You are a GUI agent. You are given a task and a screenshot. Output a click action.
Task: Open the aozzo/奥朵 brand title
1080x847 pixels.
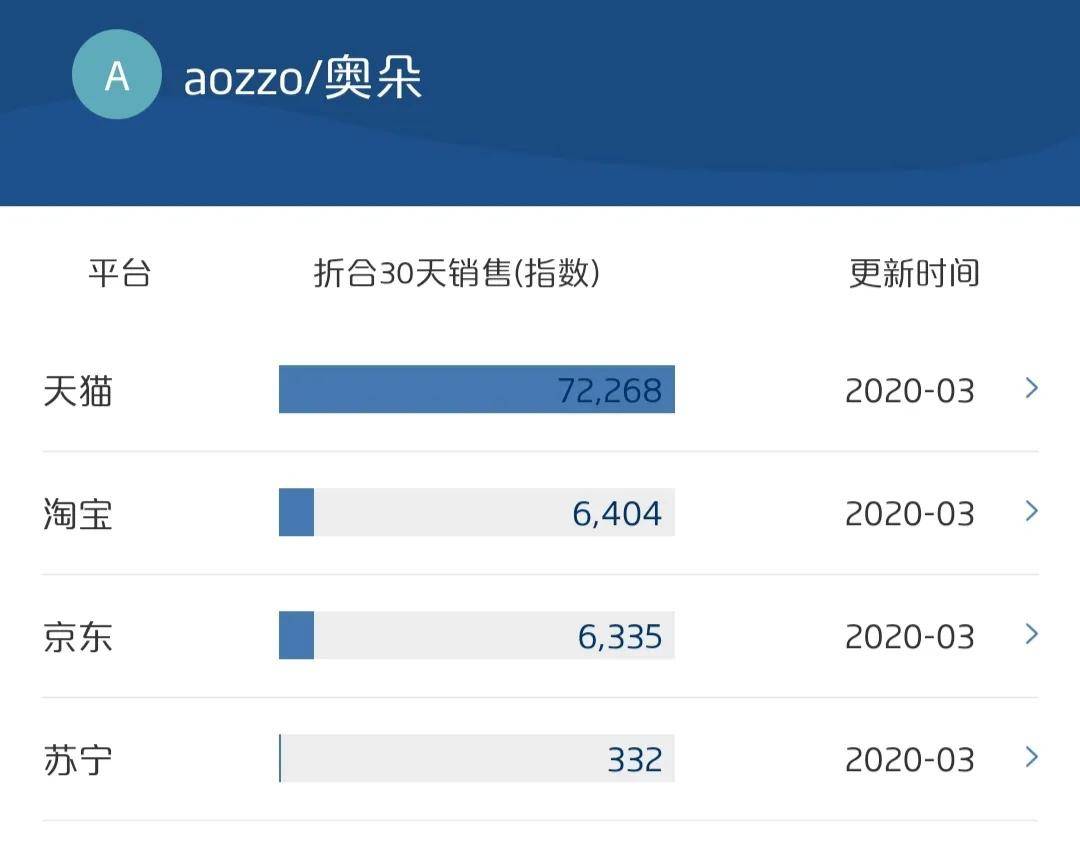pos(303,79)
